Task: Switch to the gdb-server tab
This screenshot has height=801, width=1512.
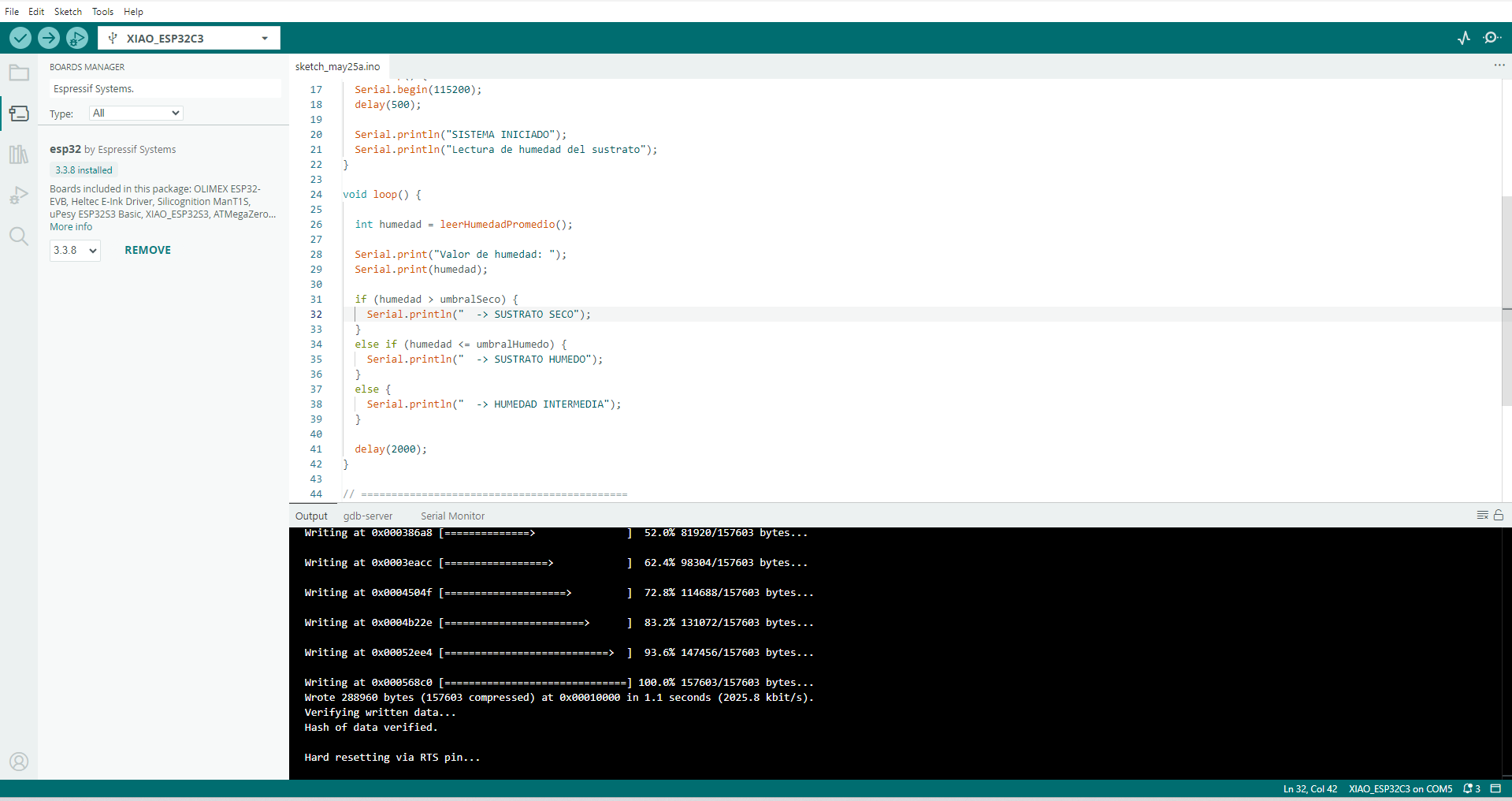Action: tap(368, 516)
